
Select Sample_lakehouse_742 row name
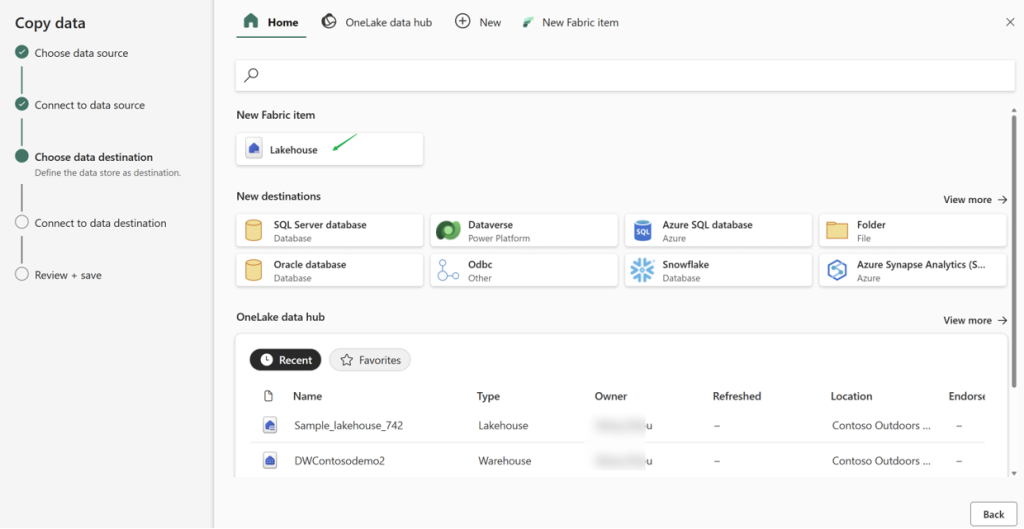tap(349, 426)
